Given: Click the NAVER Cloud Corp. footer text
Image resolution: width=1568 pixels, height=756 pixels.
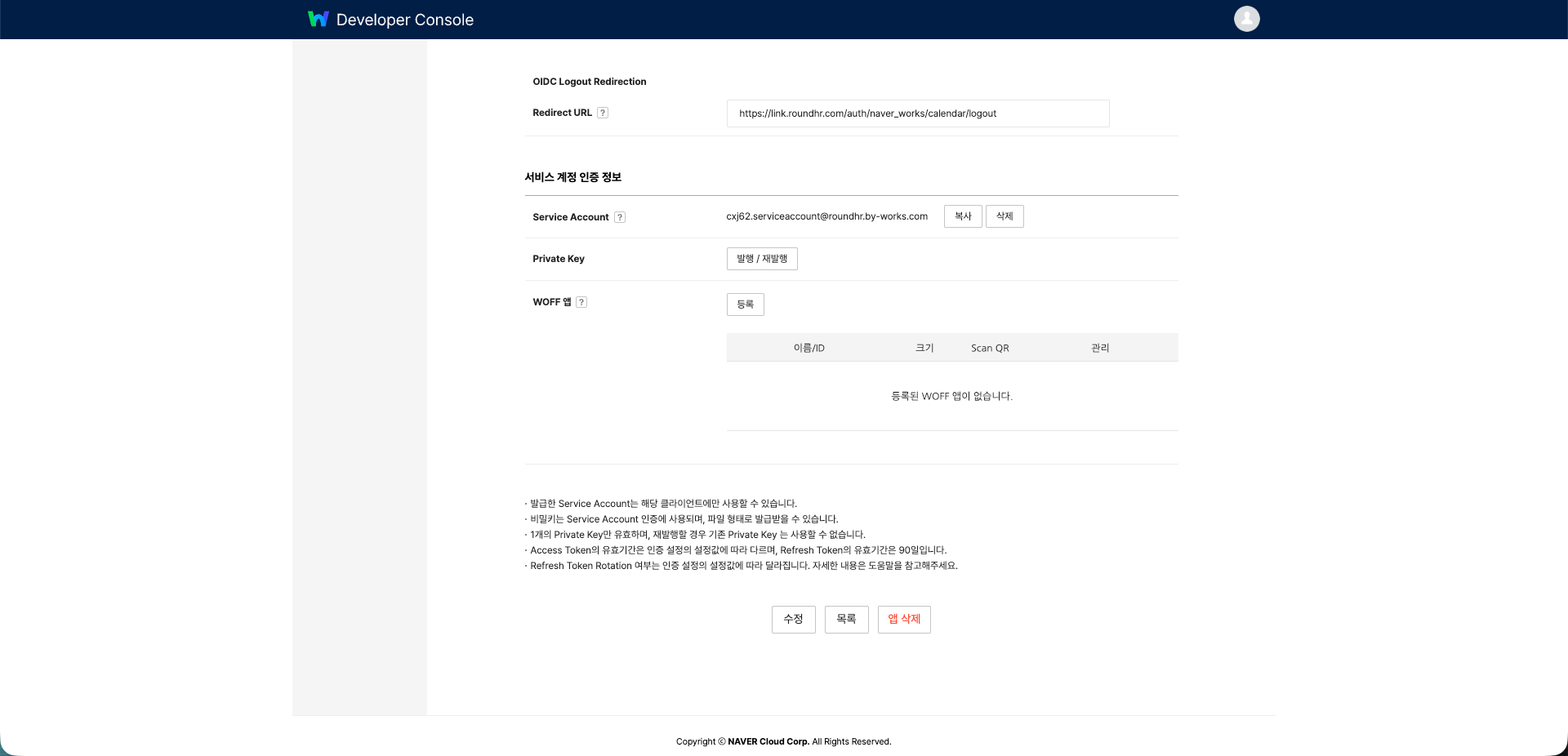Looking at the screenshot, I should click(768, 741).
